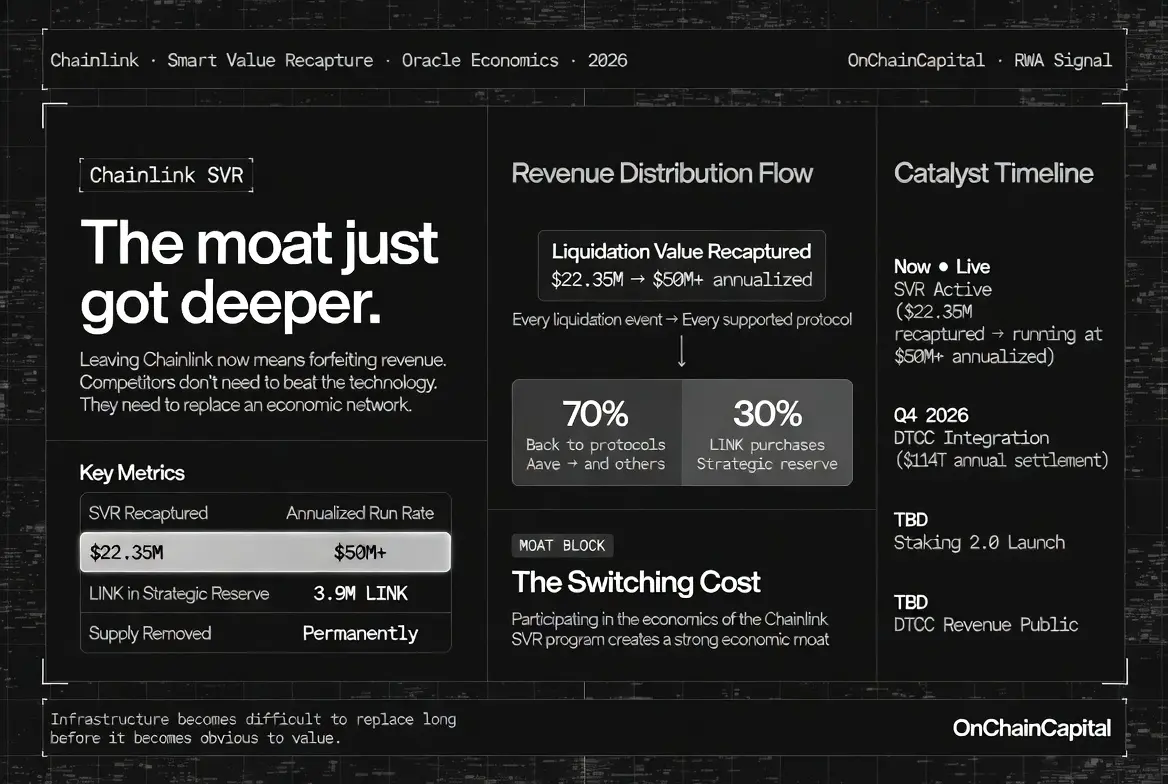Click the 'DTCC Integration' timeline text
Image resolution: width=1168 pixels, height=784 pixels.
971,437
